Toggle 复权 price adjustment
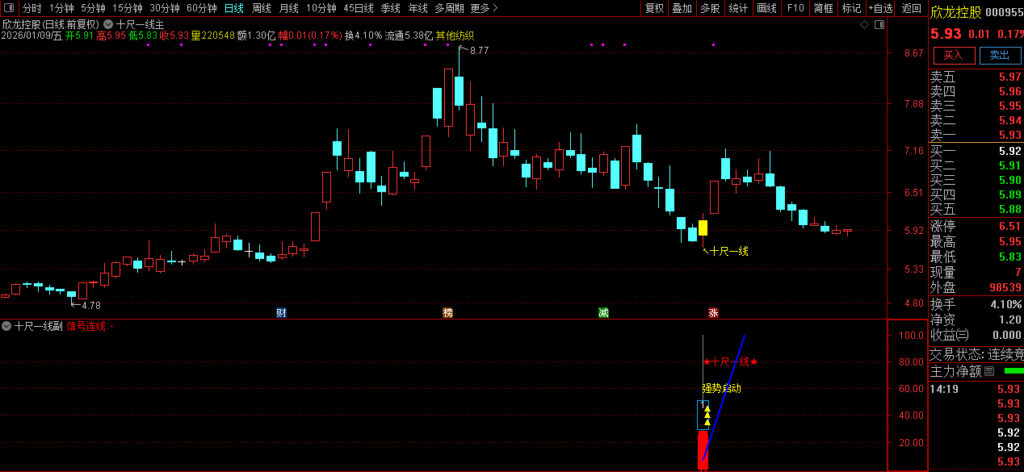This screenshot has width=1024, height=472. pos(654,8)
